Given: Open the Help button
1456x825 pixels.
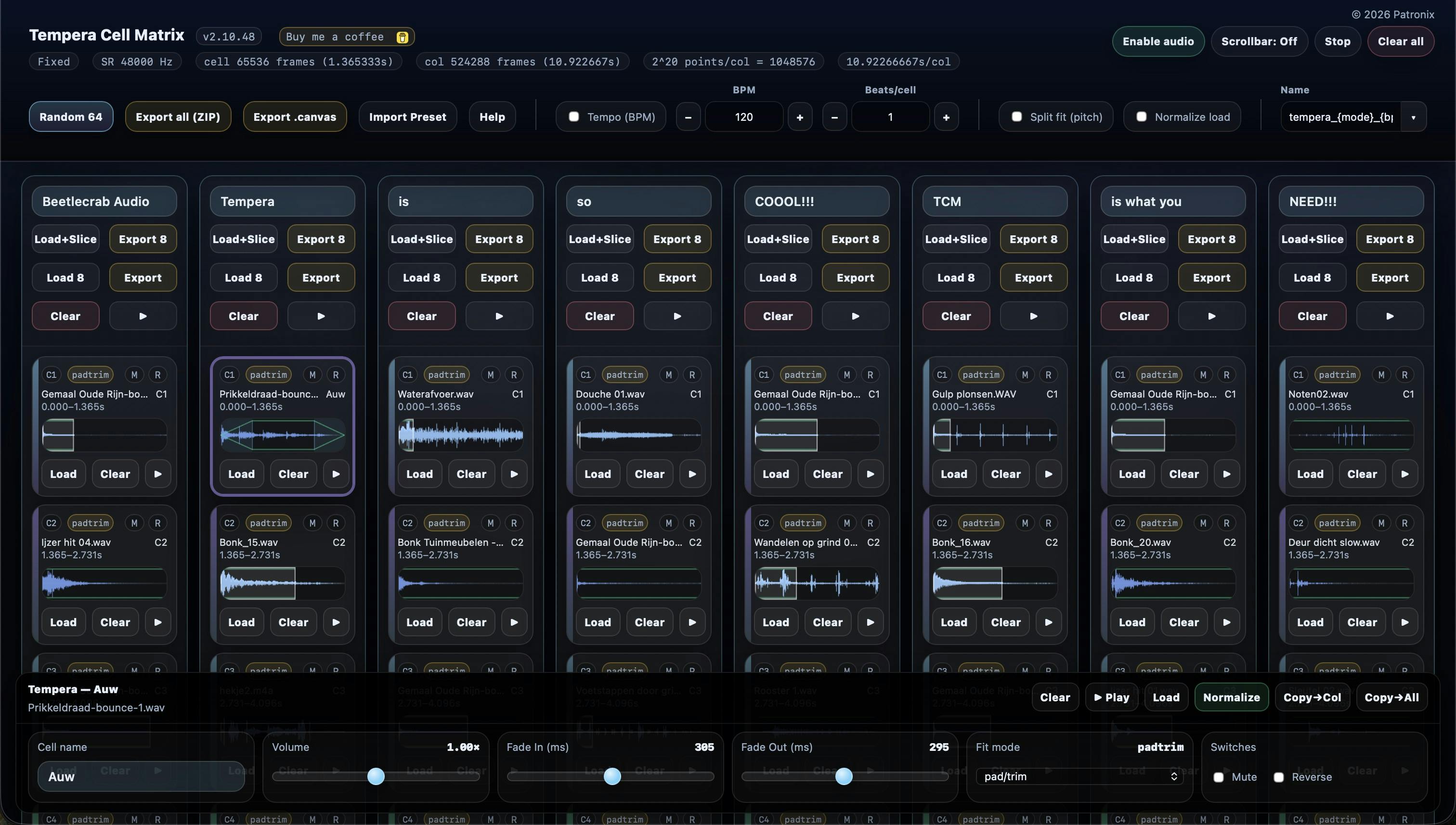Looking at the screenshot, I should pyautogui.click(x=492, y=117).
